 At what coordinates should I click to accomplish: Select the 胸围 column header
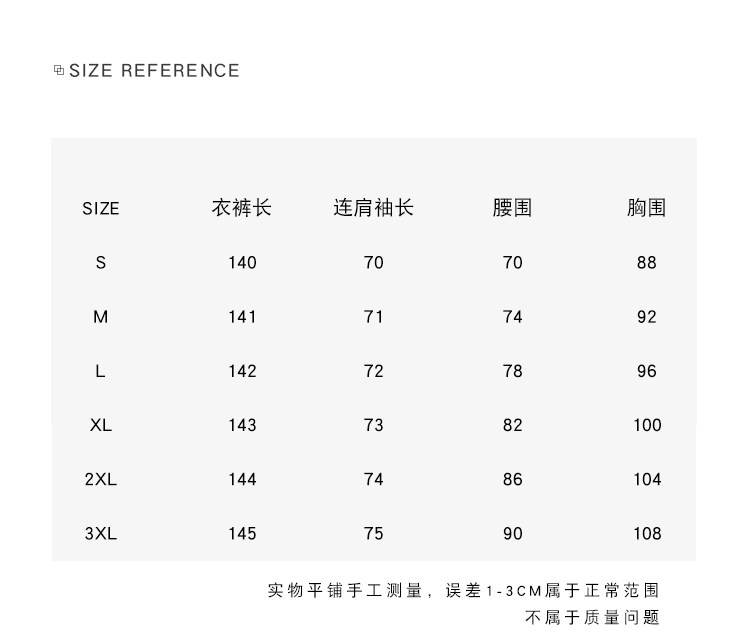(646, 208)
